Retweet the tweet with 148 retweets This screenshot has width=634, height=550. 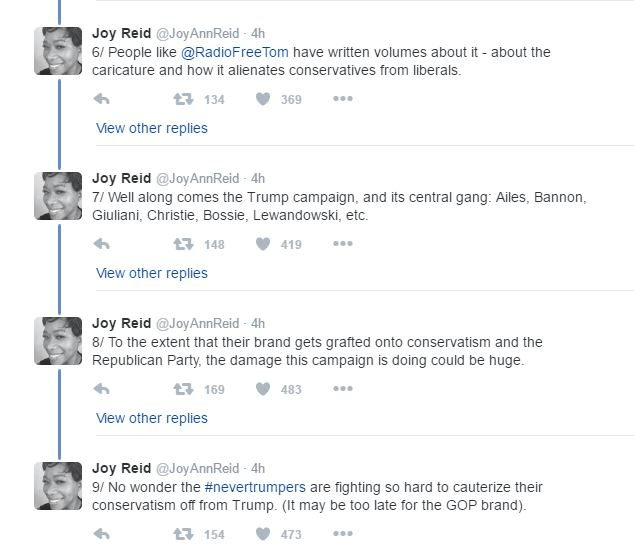click(182, 244)
